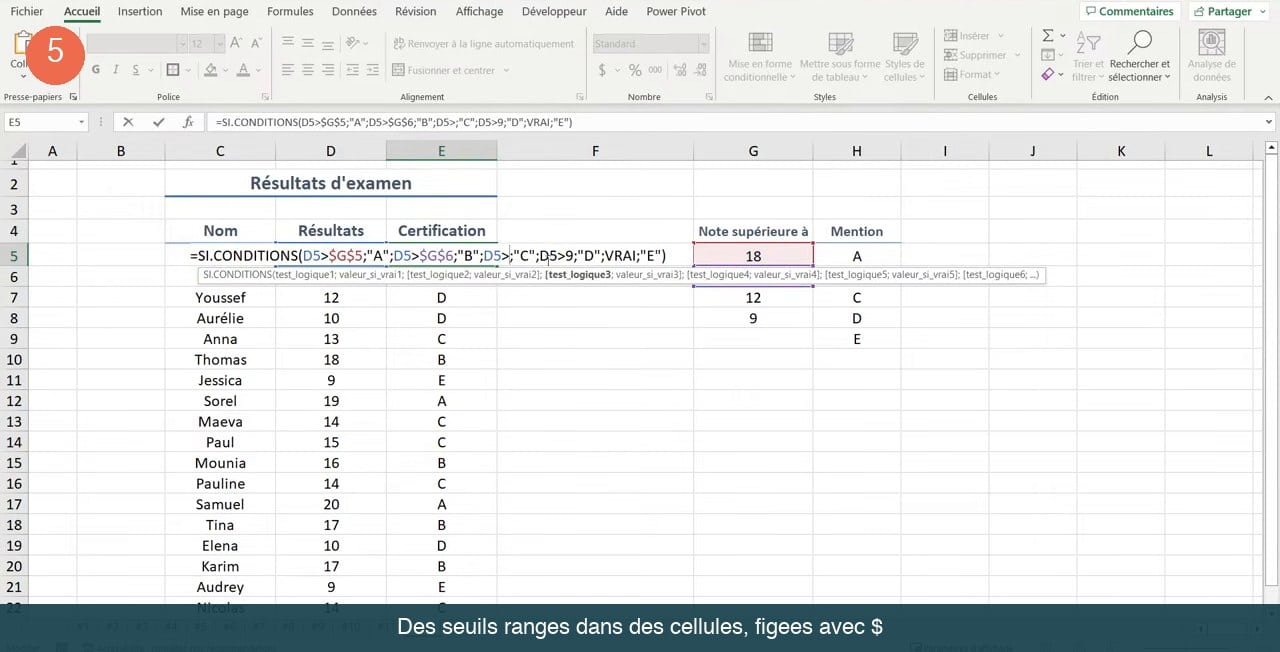
Task: Align text to middle vertically icon
Action: (308, 43)
